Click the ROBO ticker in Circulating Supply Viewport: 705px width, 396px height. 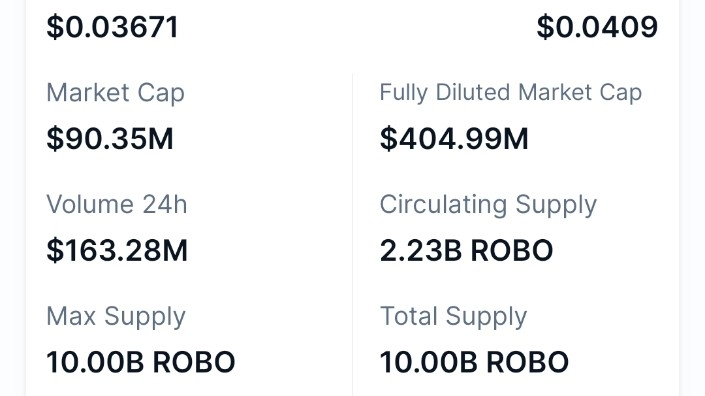tap(512, 250)
